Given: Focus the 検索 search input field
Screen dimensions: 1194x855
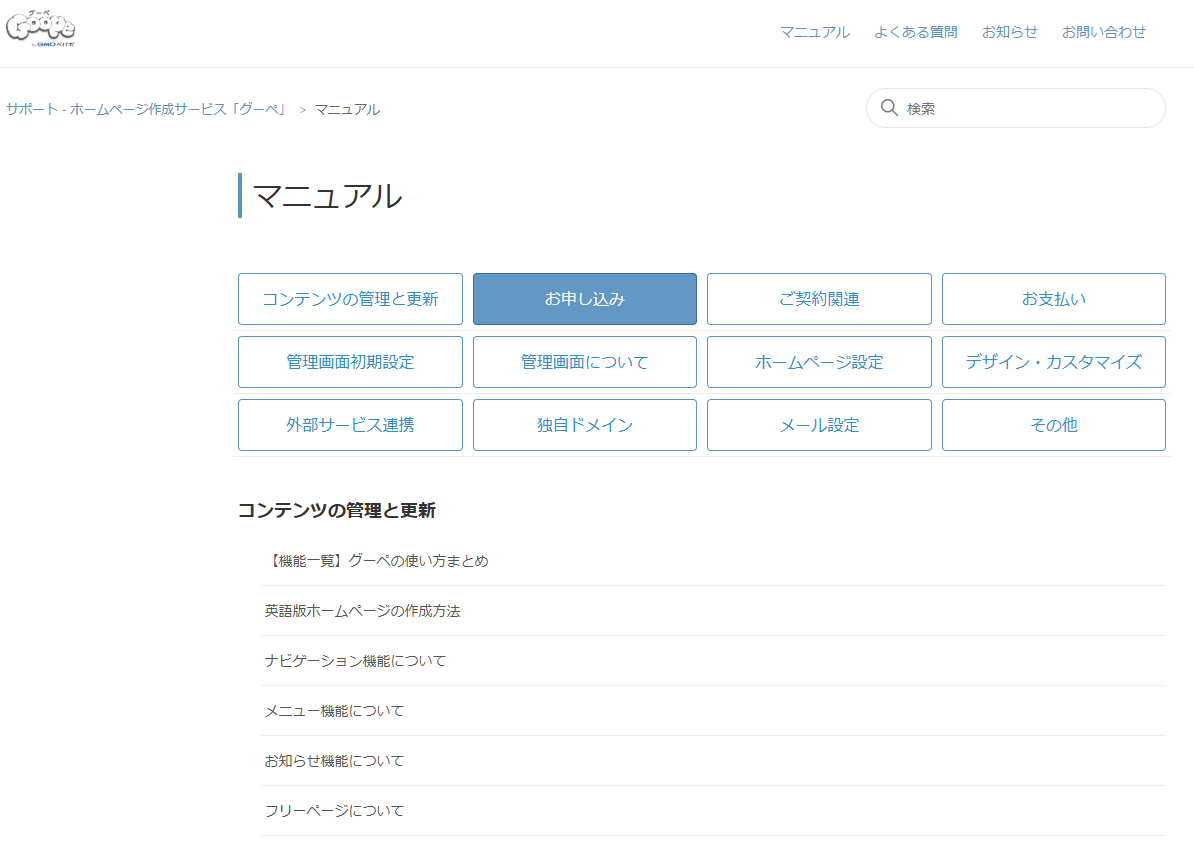Looking at the screenshot, I should 1025,108.
